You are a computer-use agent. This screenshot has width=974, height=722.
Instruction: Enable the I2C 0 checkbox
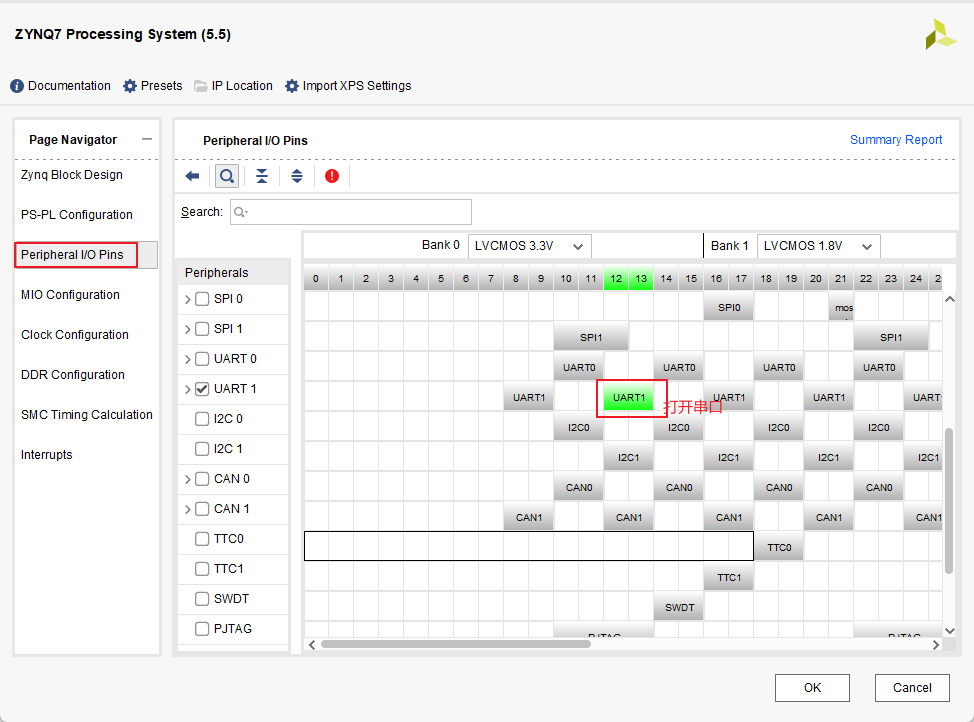[x=202, y=419]
